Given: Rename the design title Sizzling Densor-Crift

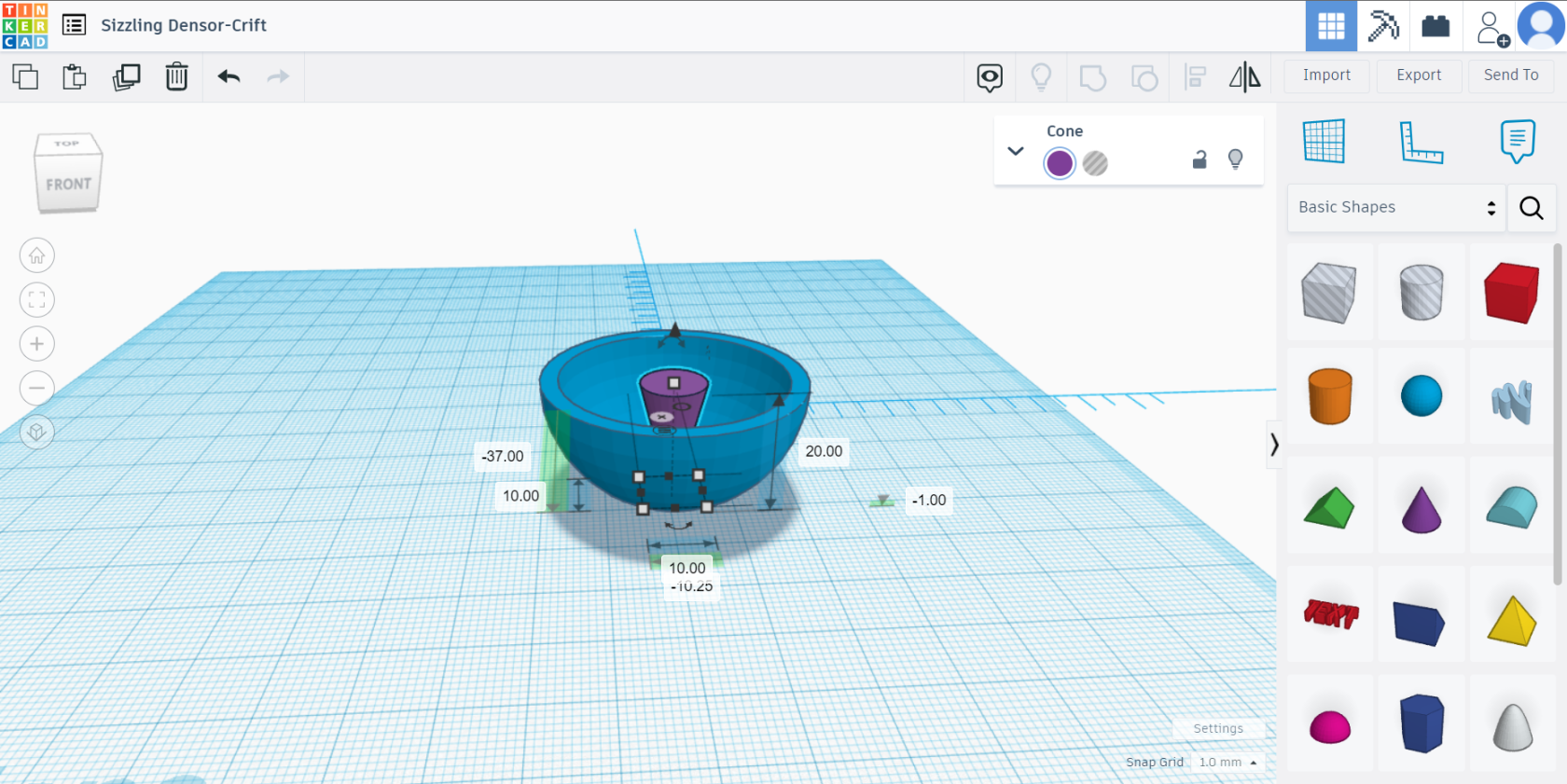Looking at the screenshot, I should 184,25.
